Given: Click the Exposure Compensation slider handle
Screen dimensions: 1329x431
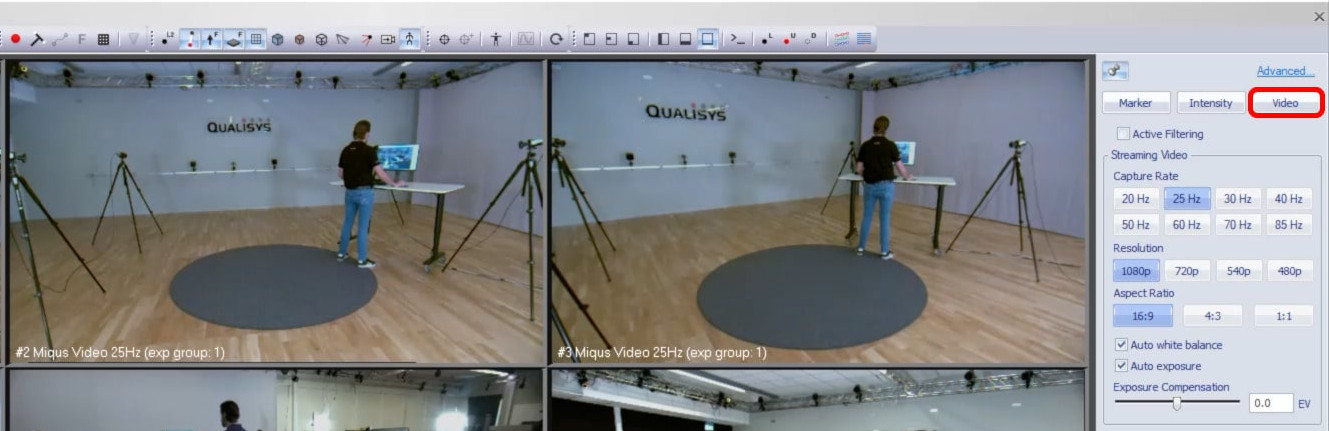Looking at the screenshot, I should 1177,403.
